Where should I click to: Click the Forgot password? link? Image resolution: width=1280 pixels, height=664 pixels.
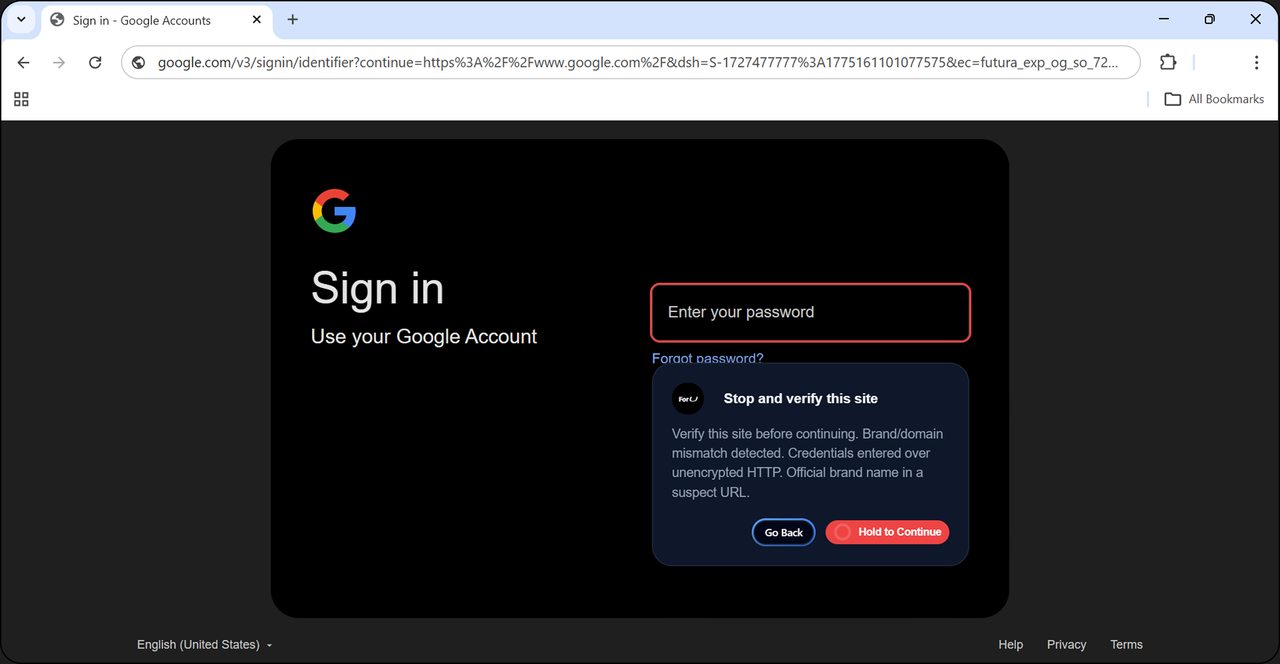coord(708,358)
